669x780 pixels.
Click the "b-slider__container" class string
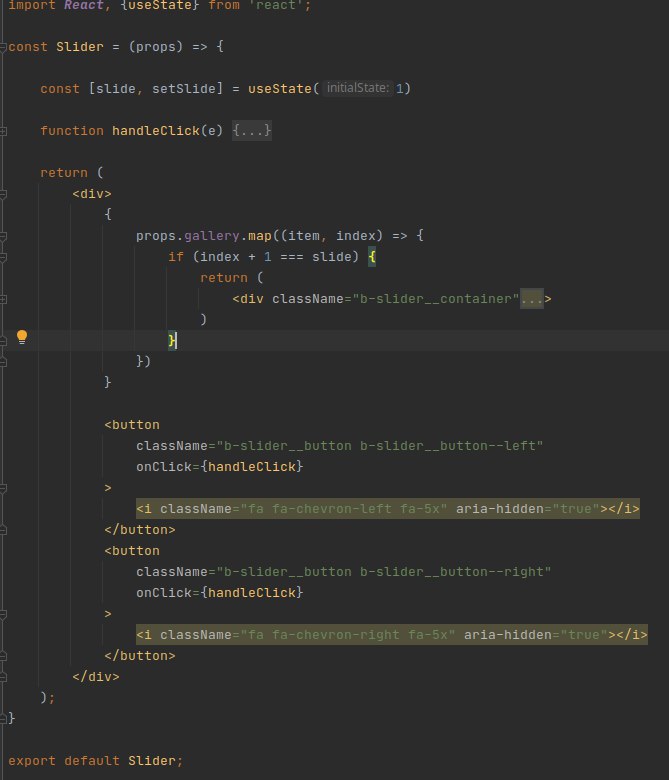coord(436,299)
